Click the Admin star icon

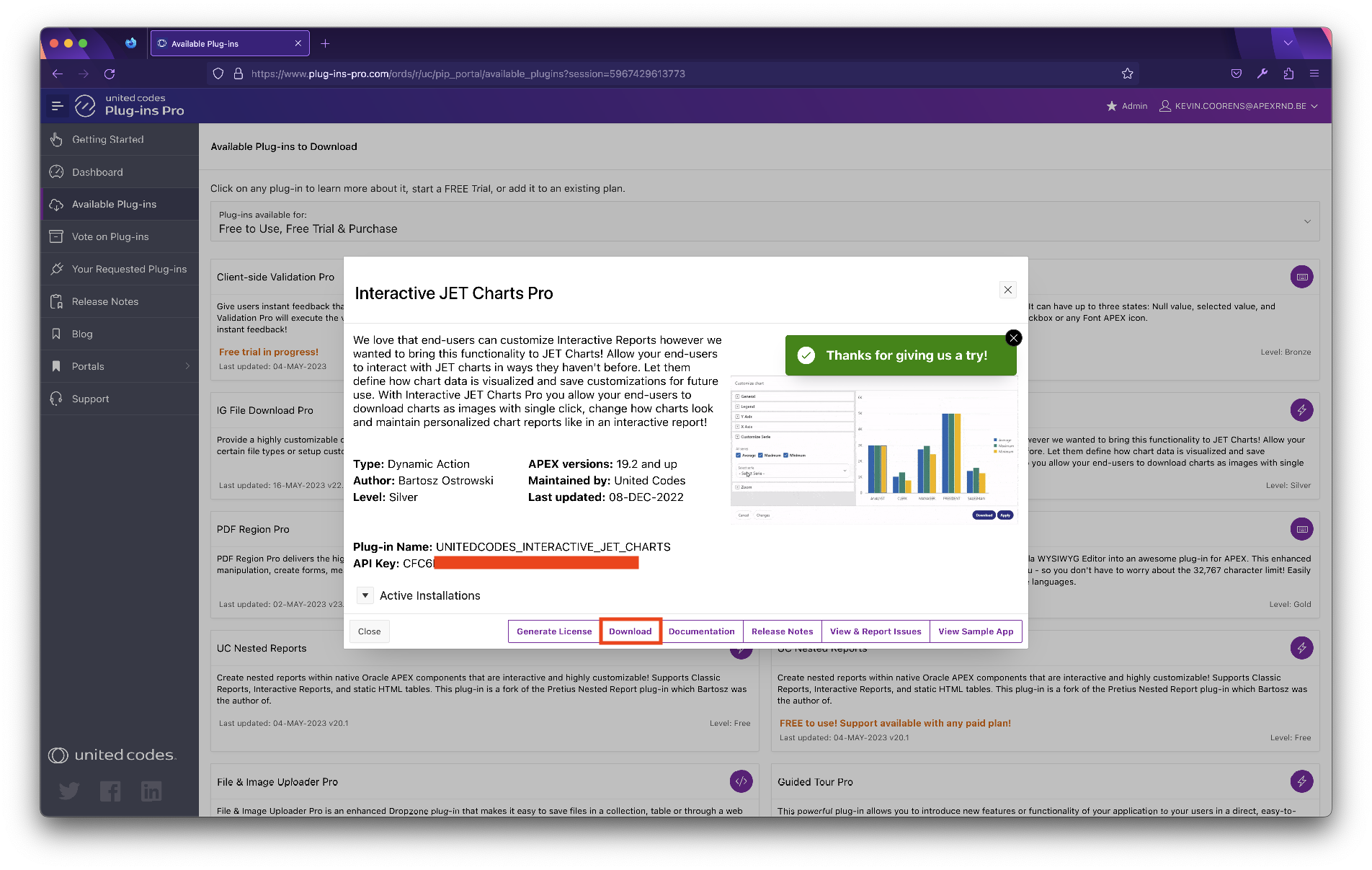pos(1112,106)
